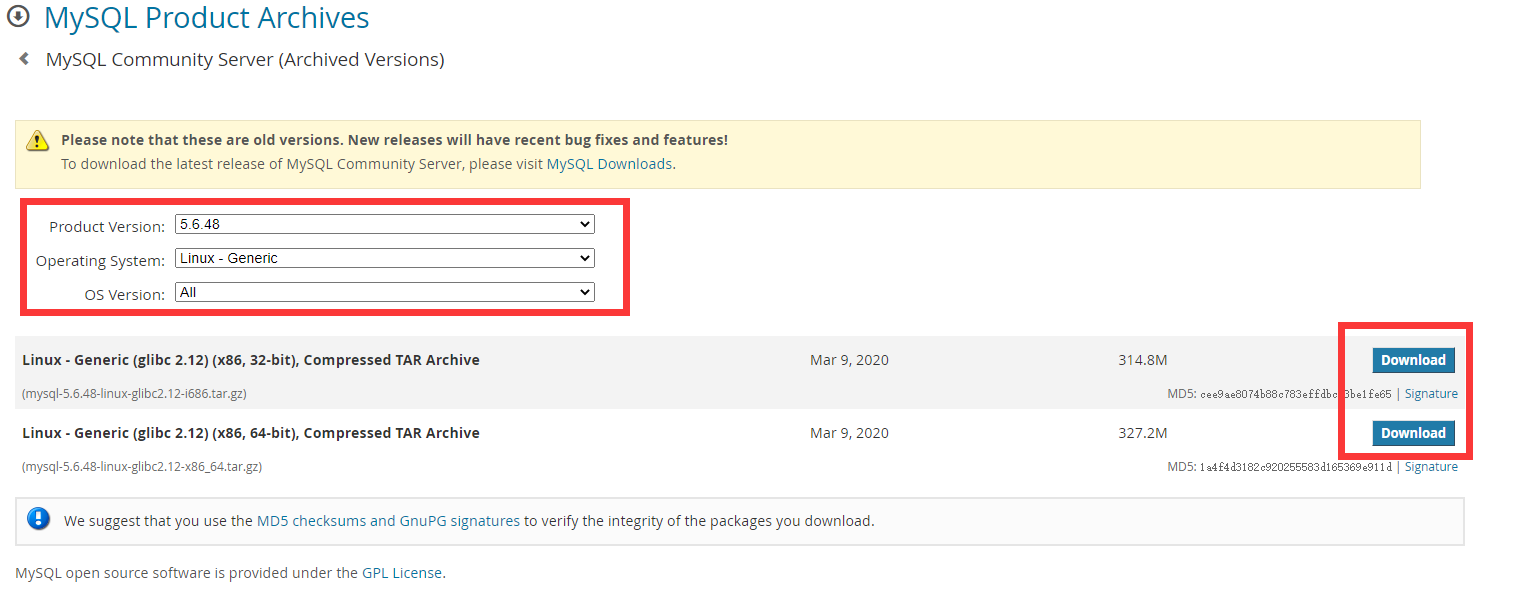
Task: Click the MD5 hash of the 64-bit archive
Action: pyautogui.click(x=1295, y=467)
